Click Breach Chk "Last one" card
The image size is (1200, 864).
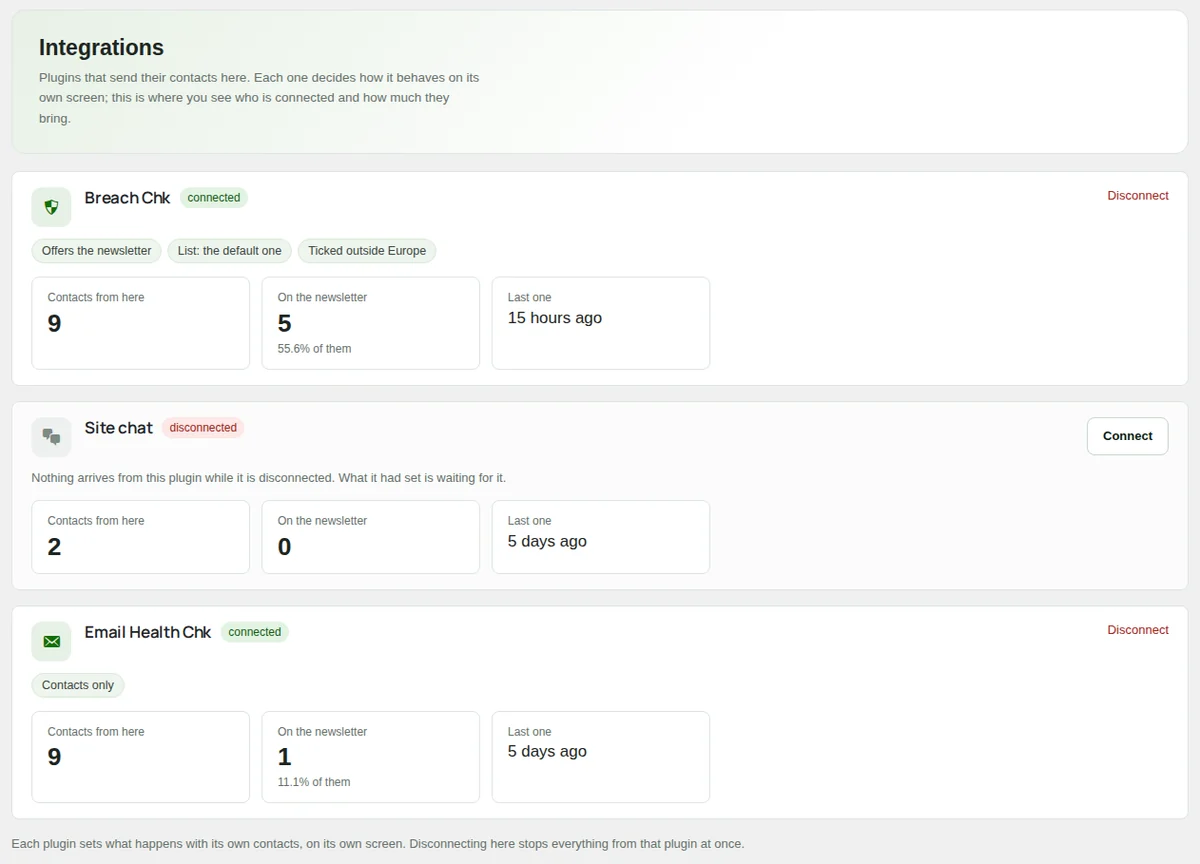(x=601, y=323)
